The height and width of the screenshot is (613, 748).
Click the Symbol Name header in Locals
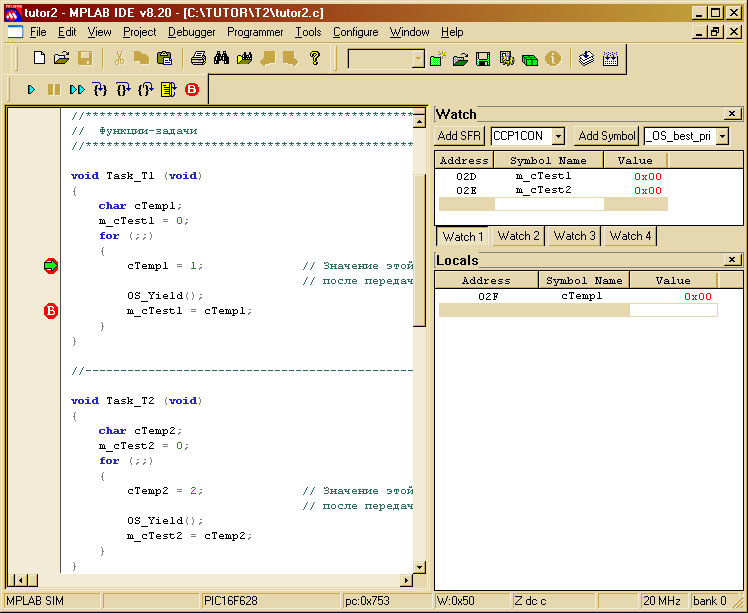pos(584,281)
